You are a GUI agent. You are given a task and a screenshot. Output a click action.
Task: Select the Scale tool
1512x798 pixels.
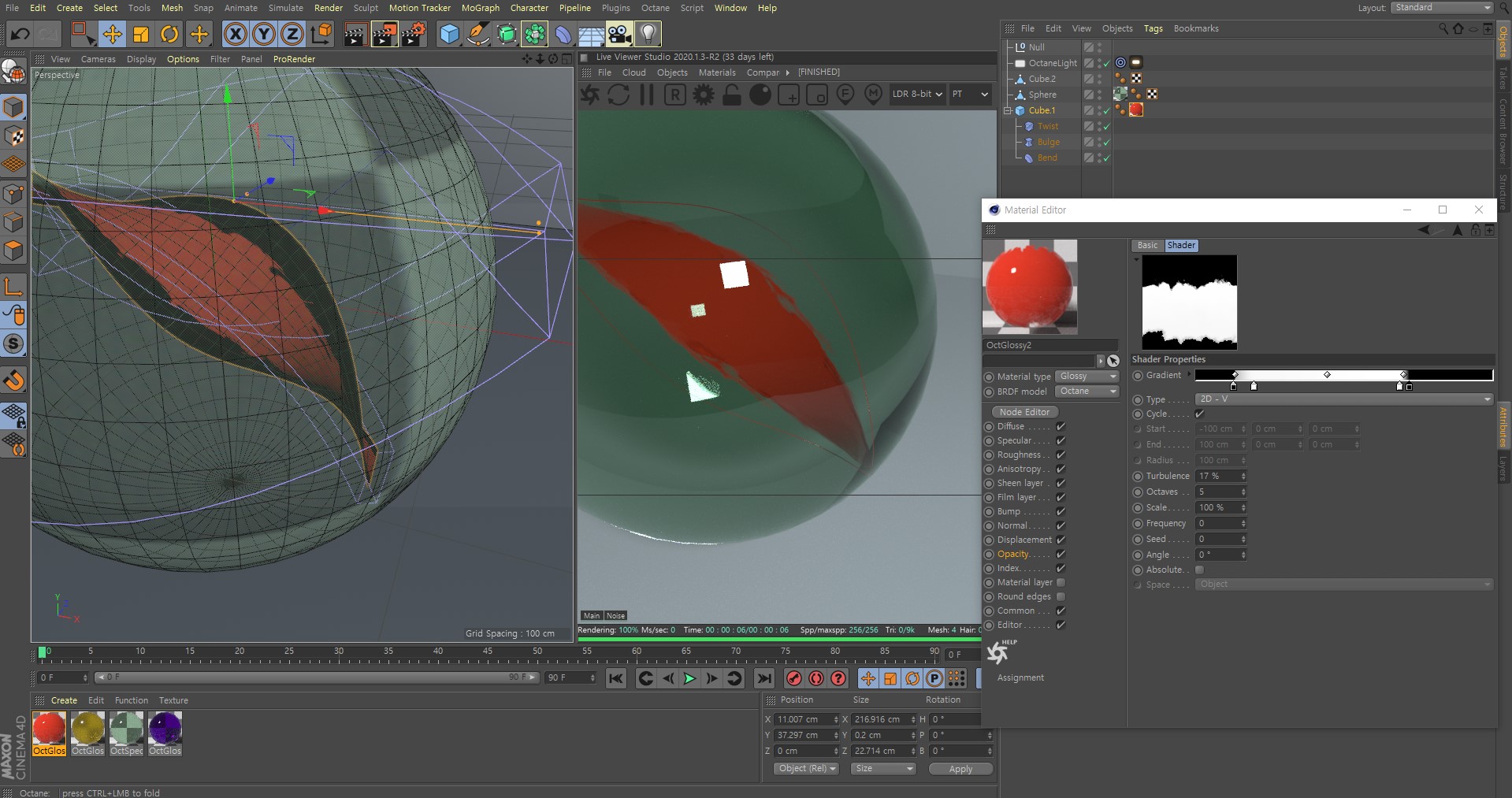pyautogui.click(x=141, y=34)
